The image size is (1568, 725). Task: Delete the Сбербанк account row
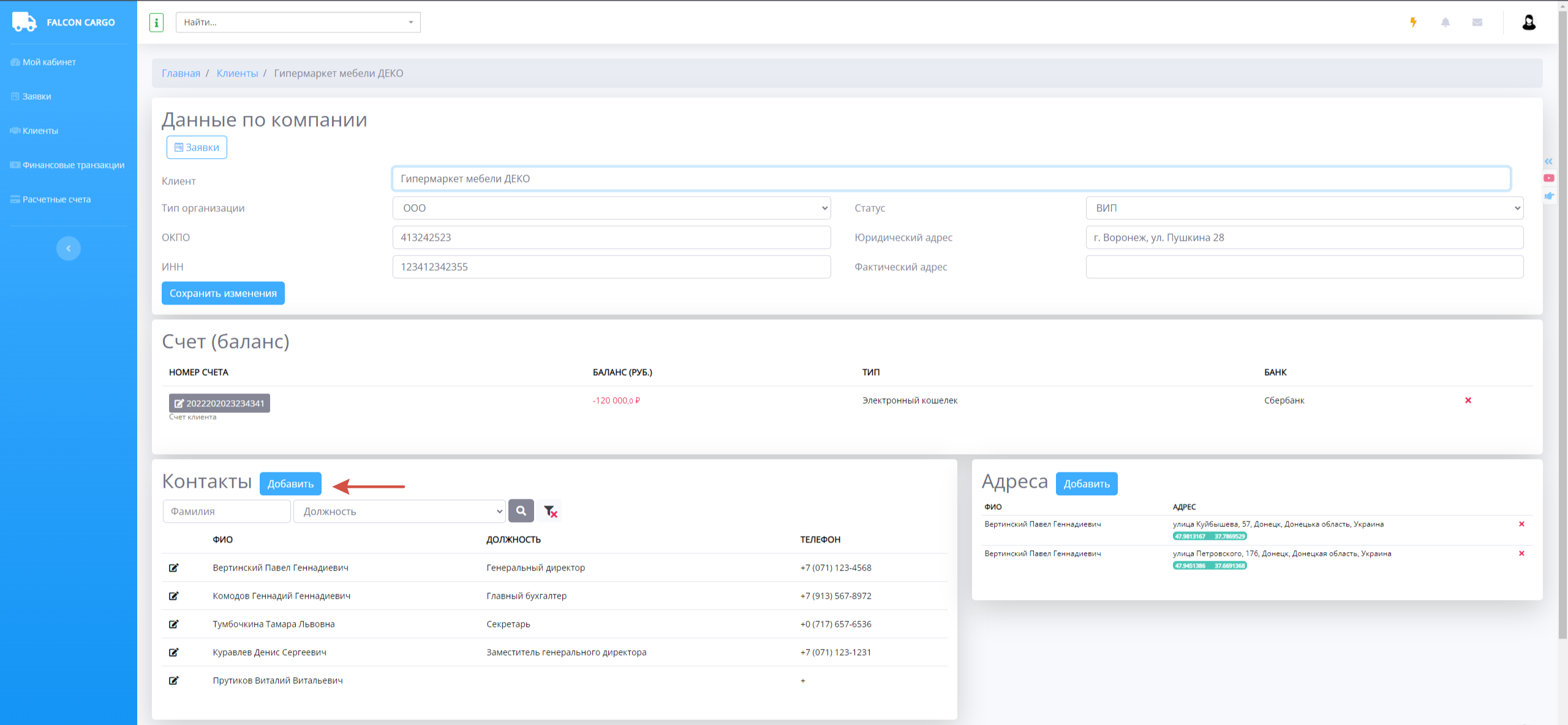click(1468, 401)
